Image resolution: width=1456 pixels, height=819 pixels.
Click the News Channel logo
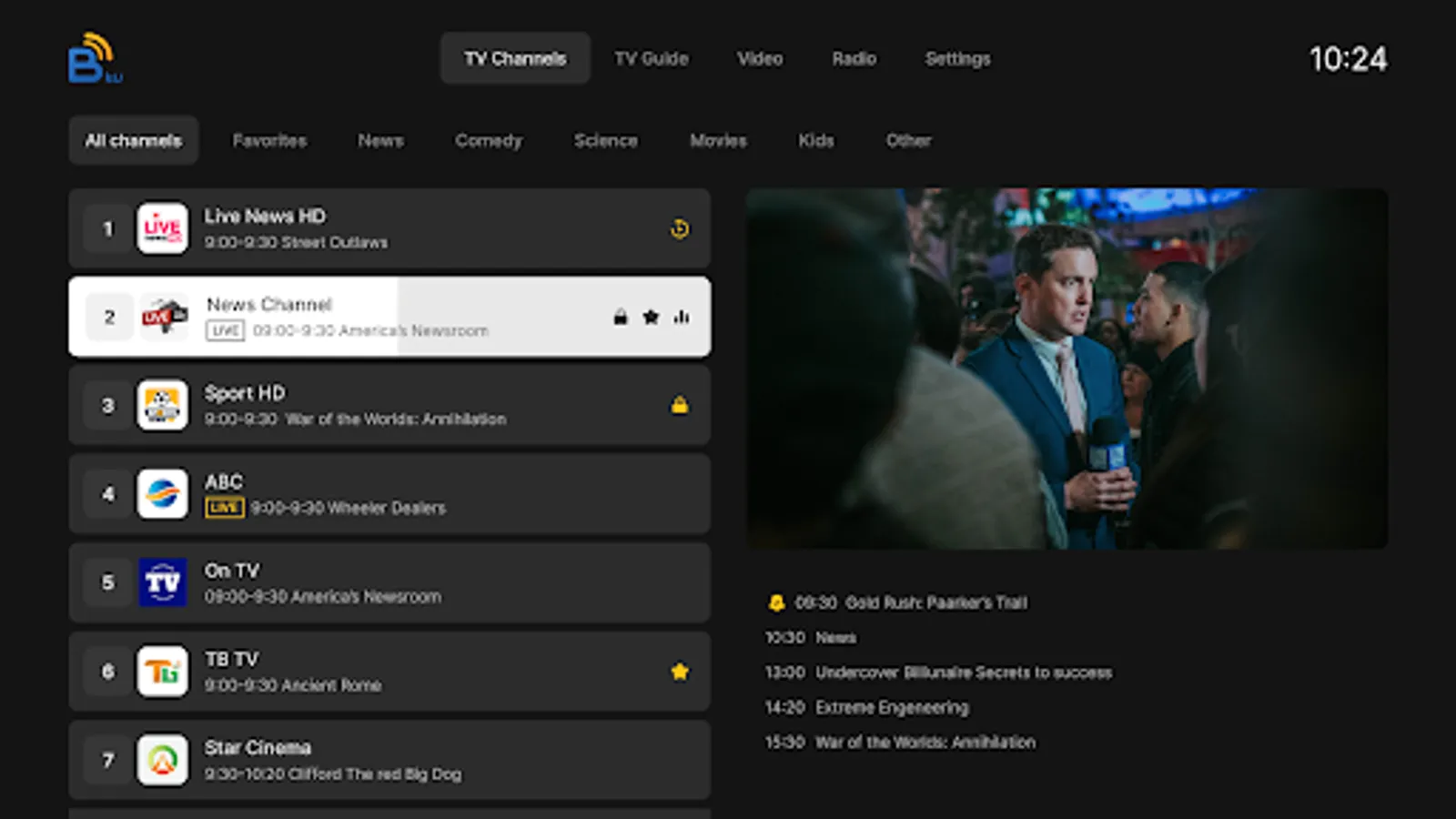pos(163,317)
